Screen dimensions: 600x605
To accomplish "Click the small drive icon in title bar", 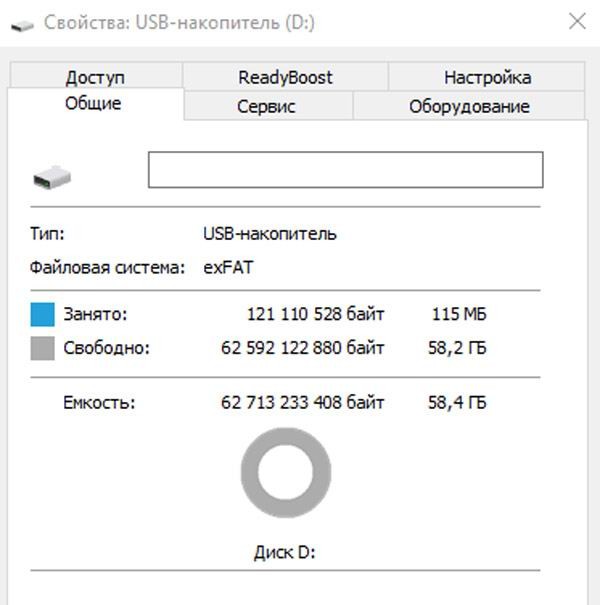I will (x=23, y=22).
